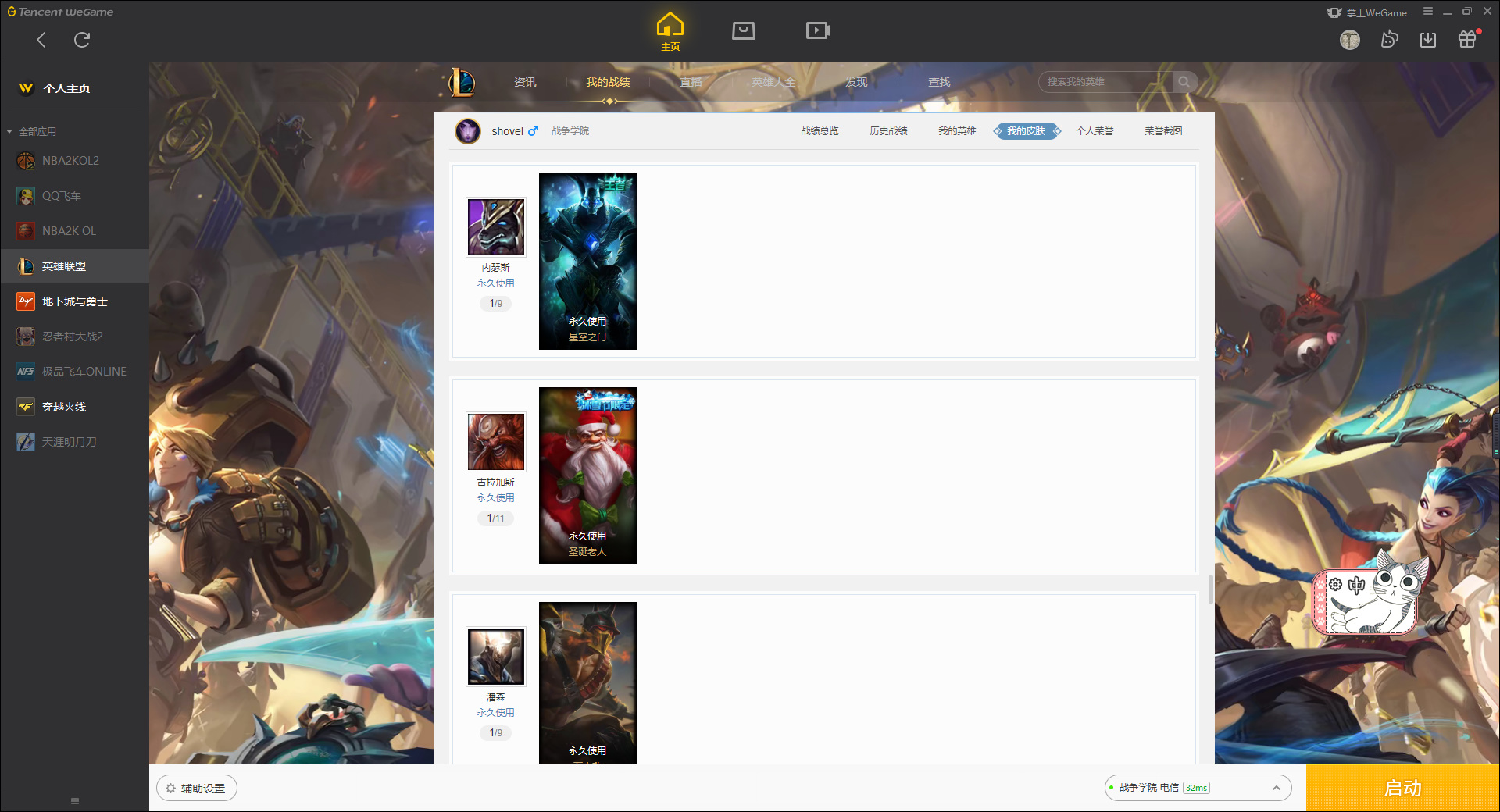Open 个人主页 personal homepage
The image size is (1500, 812).
tap(55, 88)
